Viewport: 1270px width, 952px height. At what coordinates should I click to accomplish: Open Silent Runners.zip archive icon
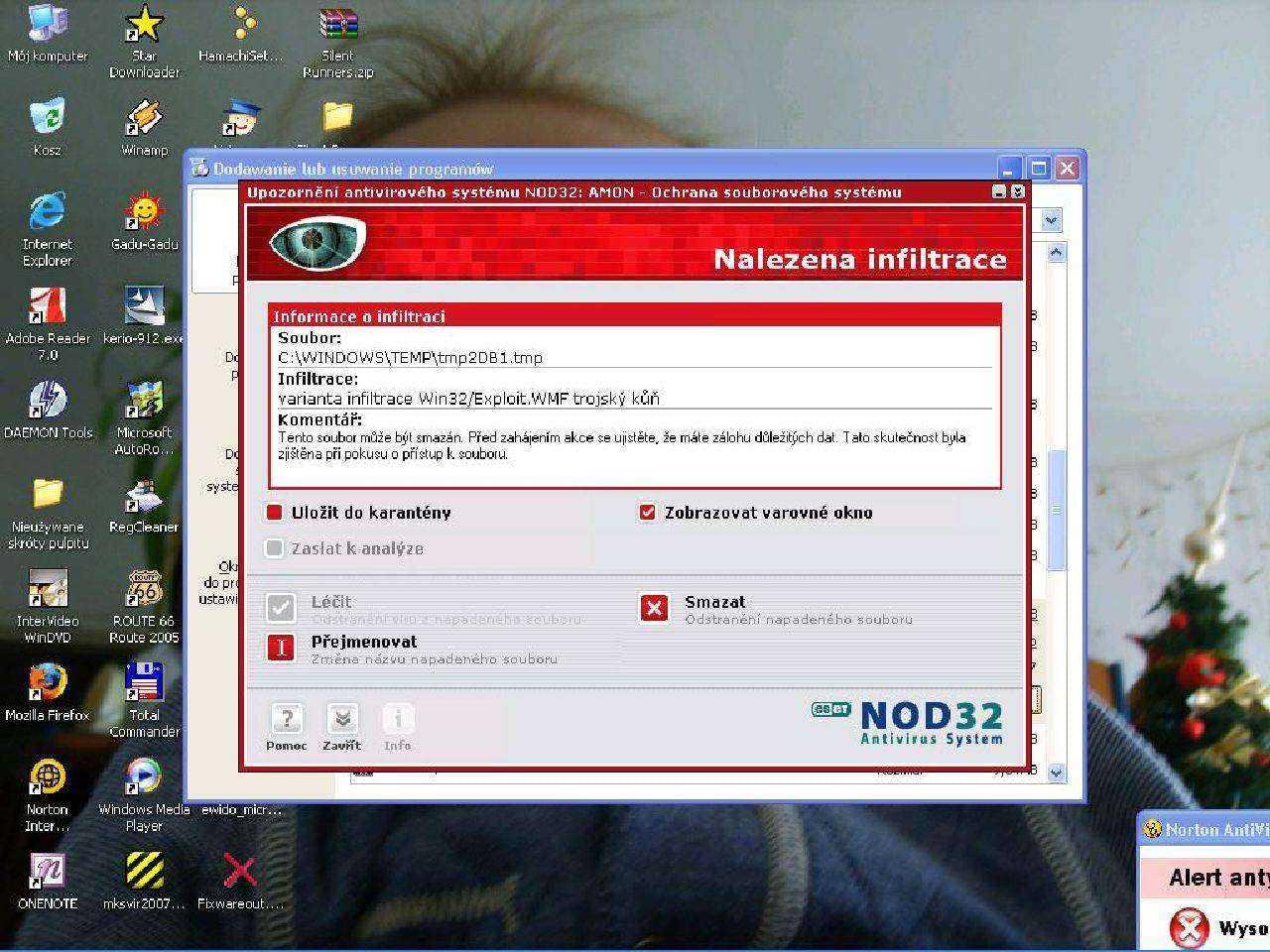337,41
